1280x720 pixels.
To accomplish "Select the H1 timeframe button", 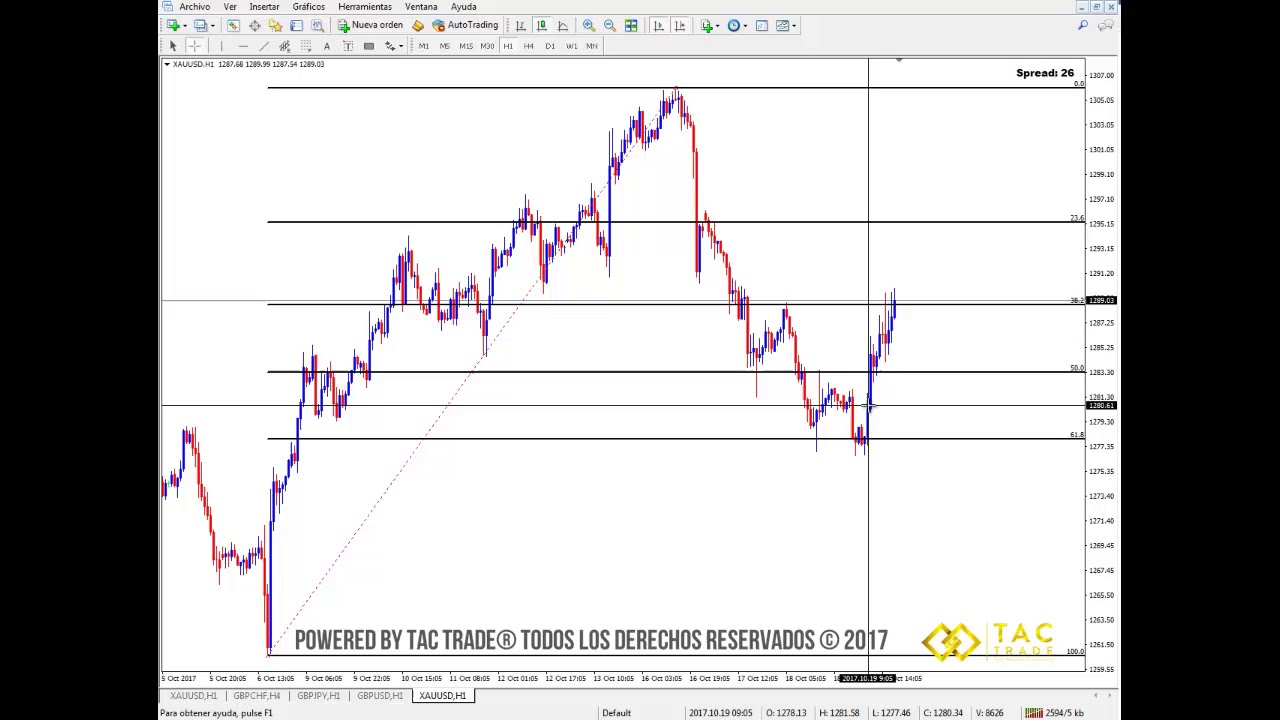I will pos(508,46).
